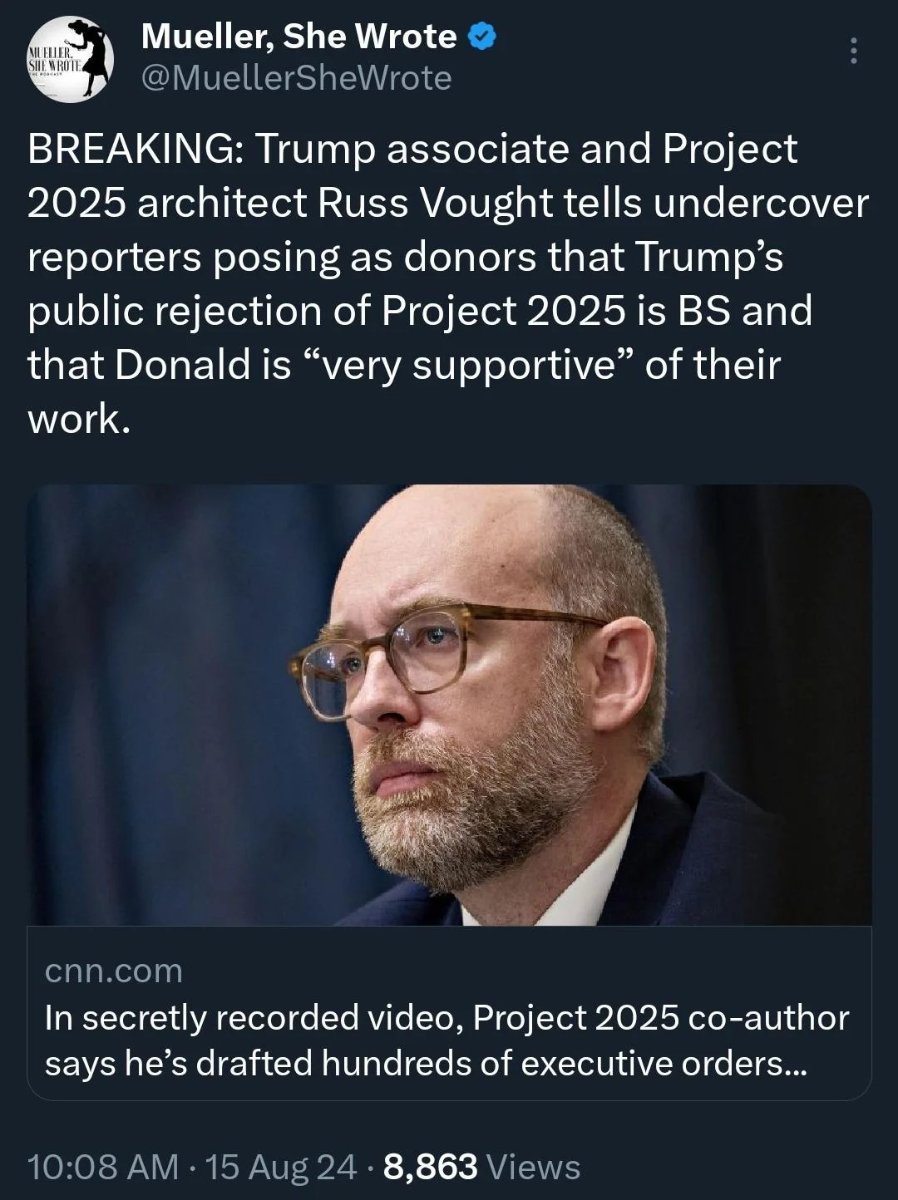Click the 10:08 AM timestamp
898x1200 pixels.
point(104,1166)
